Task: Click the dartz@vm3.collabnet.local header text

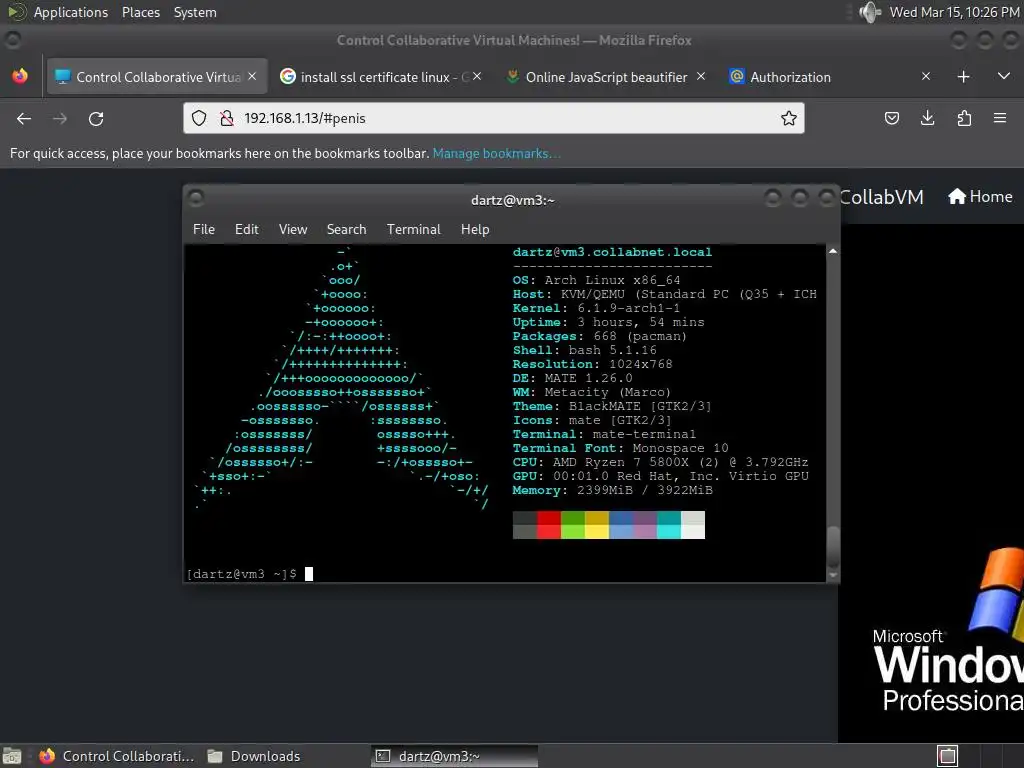Action: click(x=612, y=252)
